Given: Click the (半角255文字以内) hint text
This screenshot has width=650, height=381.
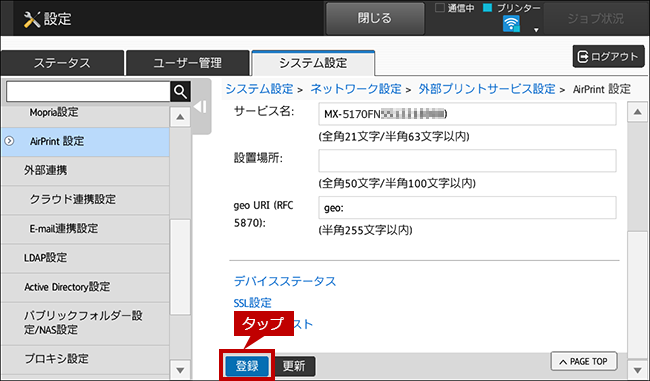Looking at the screenshot, I should click(365, 230).
